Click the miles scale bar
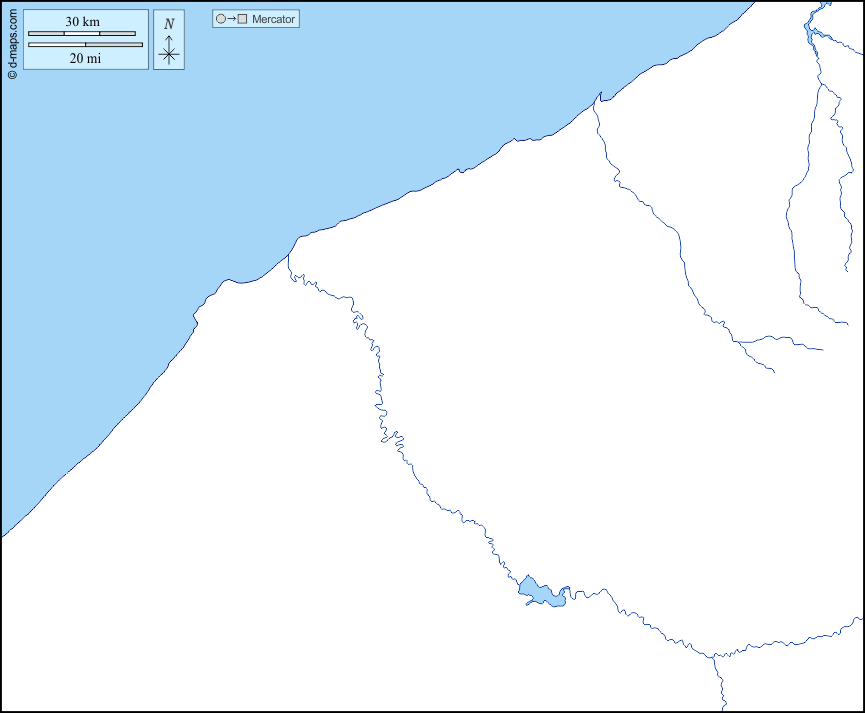This screenshot has width=865, height=713. (x=85, y=45)
